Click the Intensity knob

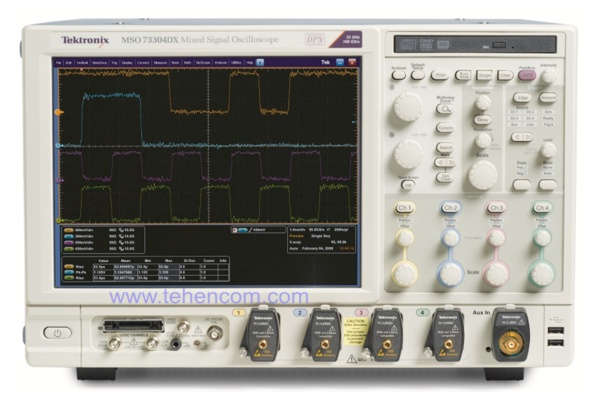548,76
